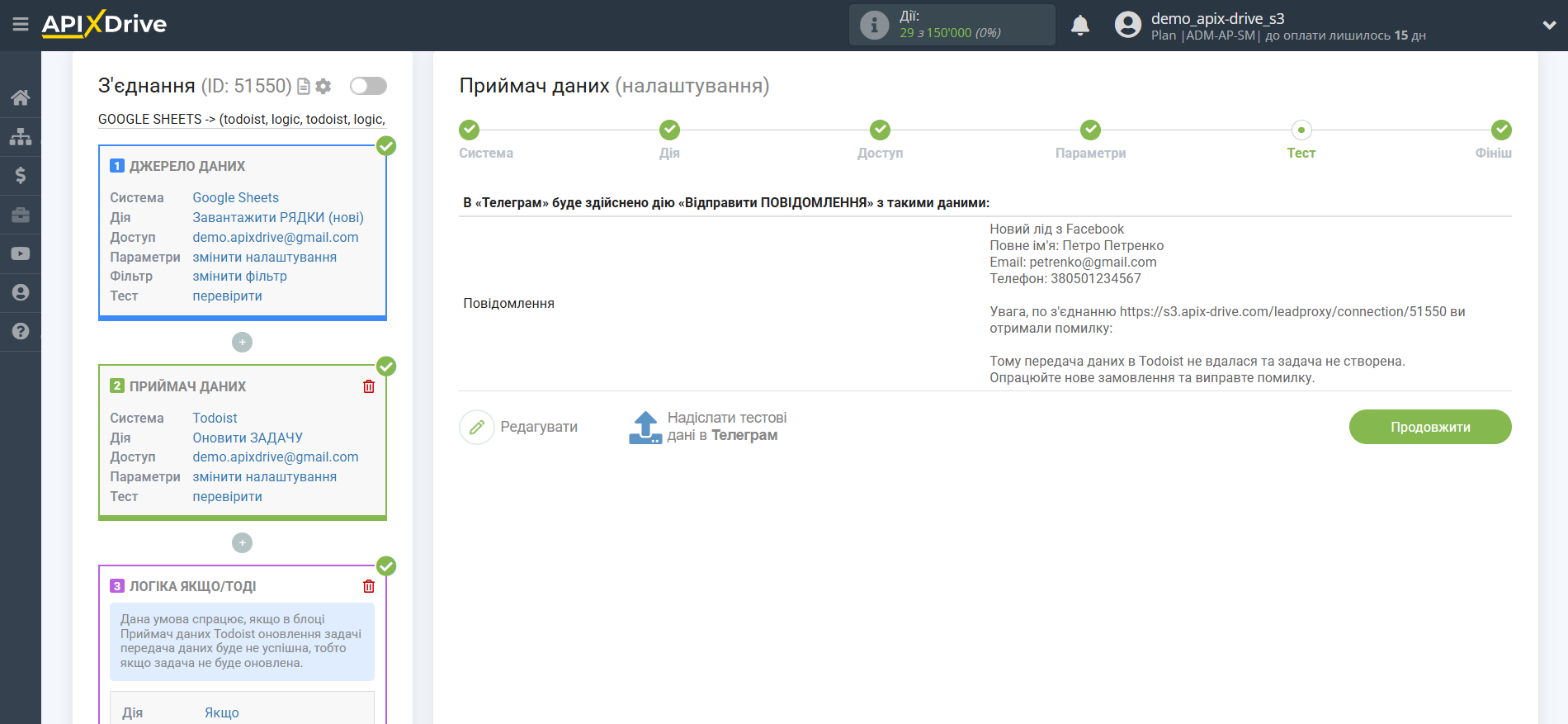Click source перевірити test link
The image size is (1568, 724).
point(227,296)
